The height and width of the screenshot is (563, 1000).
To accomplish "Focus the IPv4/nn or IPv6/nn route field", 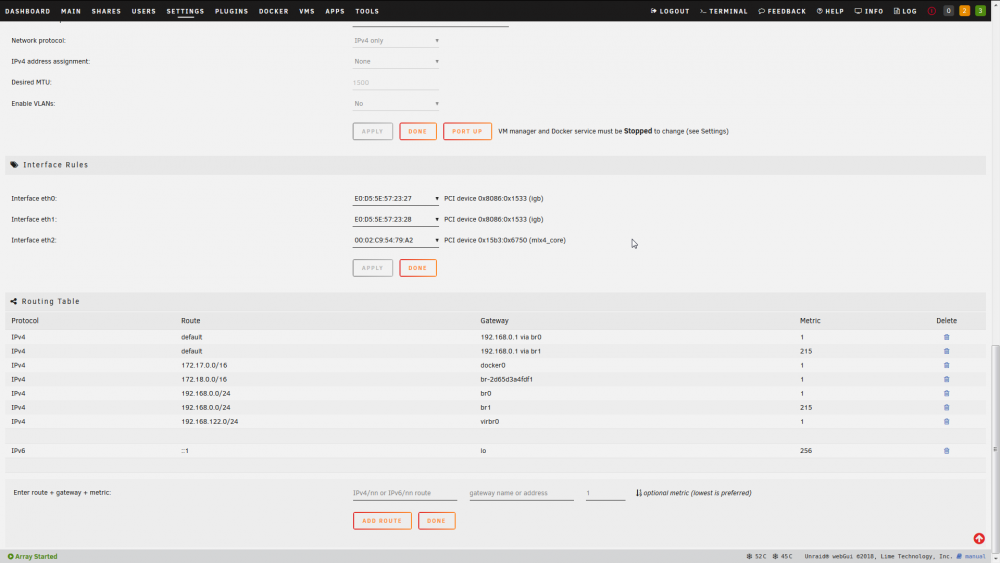I will click(x=404, y=493).
